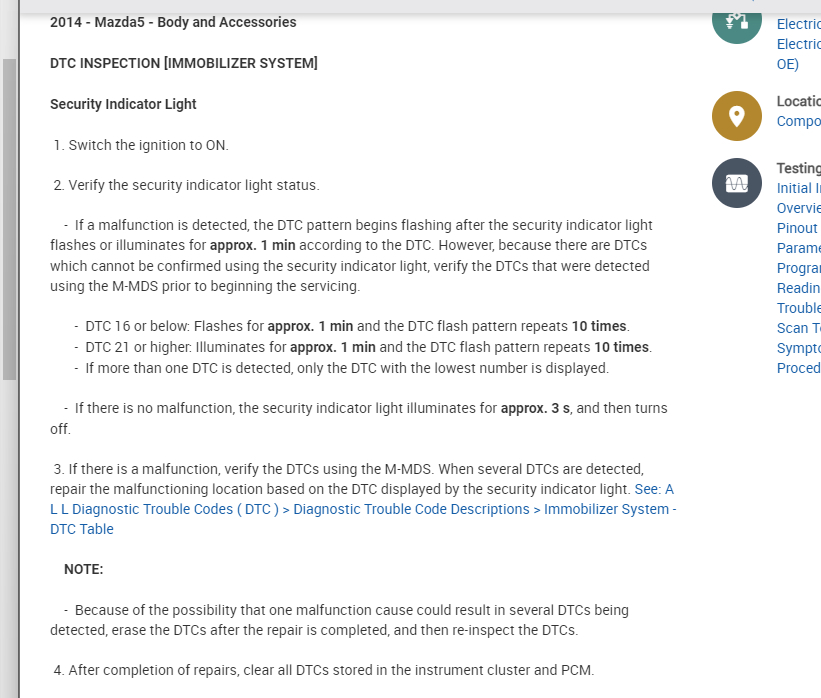Image resolution: width=821 pixels, height=698 pixels.
Task: Click the 'Progran...' link in Testing list
Action: [798, 268]
